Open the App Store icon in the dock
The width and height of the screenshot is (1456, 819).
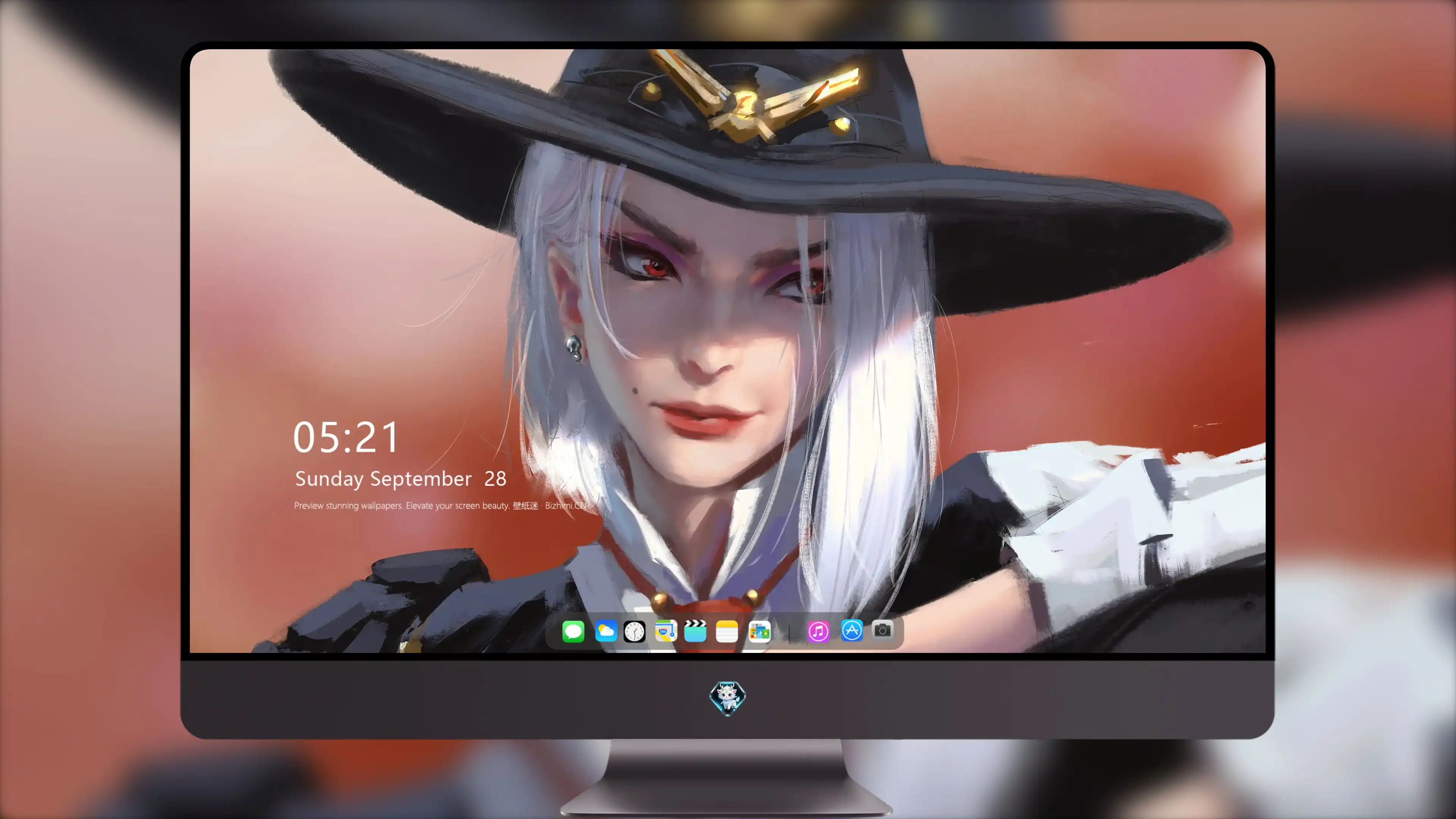point(852,630)
